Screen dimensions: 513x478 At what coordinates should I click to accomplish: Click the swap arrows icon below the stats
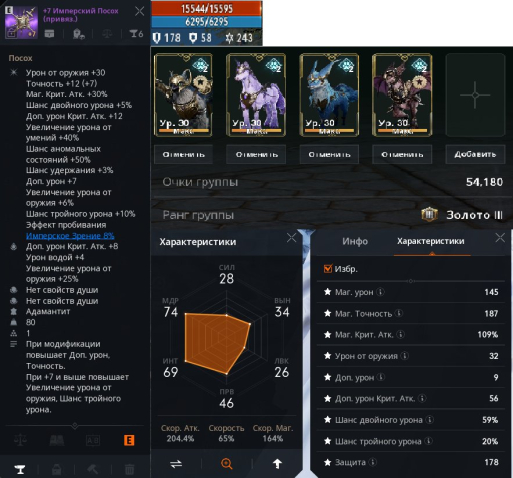click(x=176, y=464)
